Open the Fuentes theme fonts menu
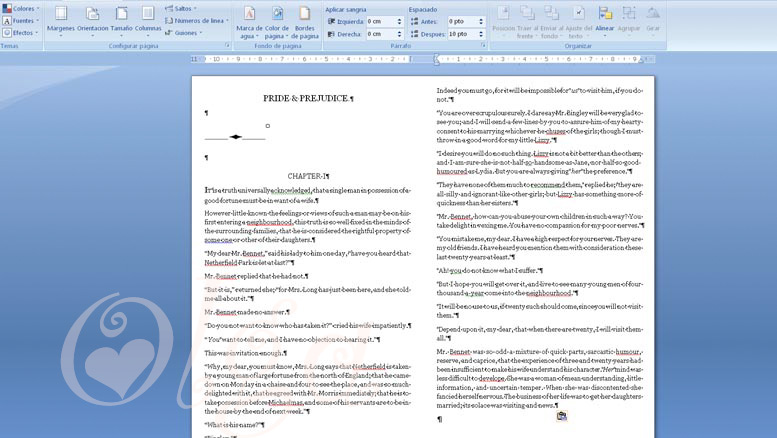The image size is (777, 438). [x=21, y=21]
